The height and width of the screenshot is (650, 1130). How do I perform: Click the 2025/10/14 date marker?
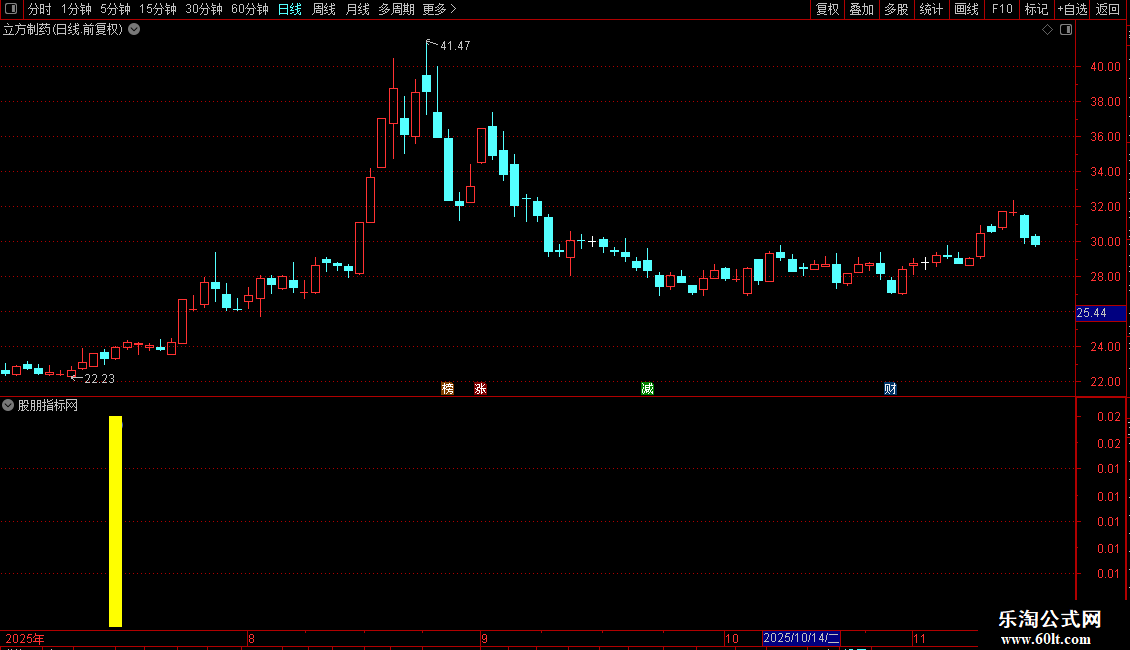pos(801,638)
